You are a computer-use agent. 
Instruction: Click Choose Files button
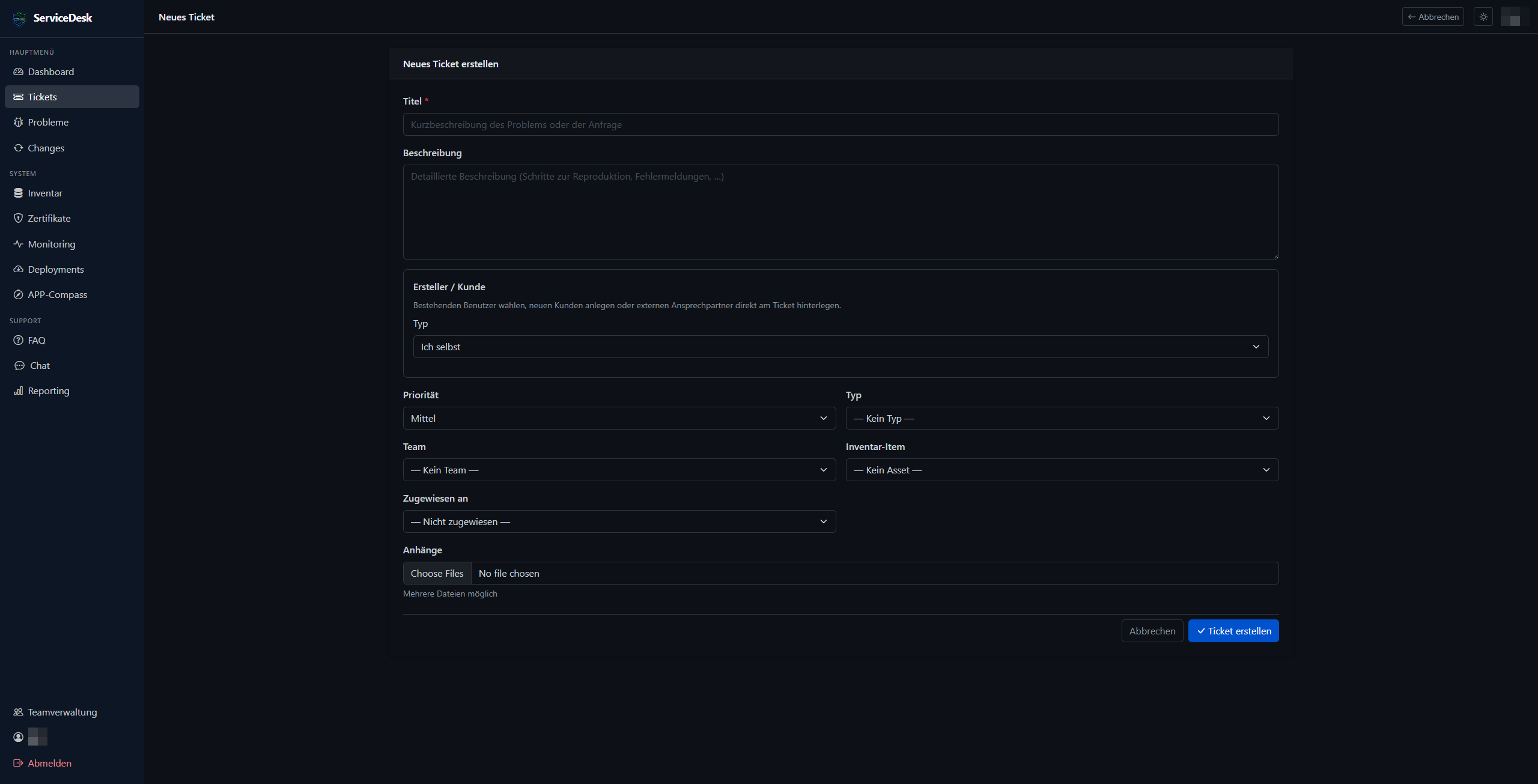tap(437, 573)
